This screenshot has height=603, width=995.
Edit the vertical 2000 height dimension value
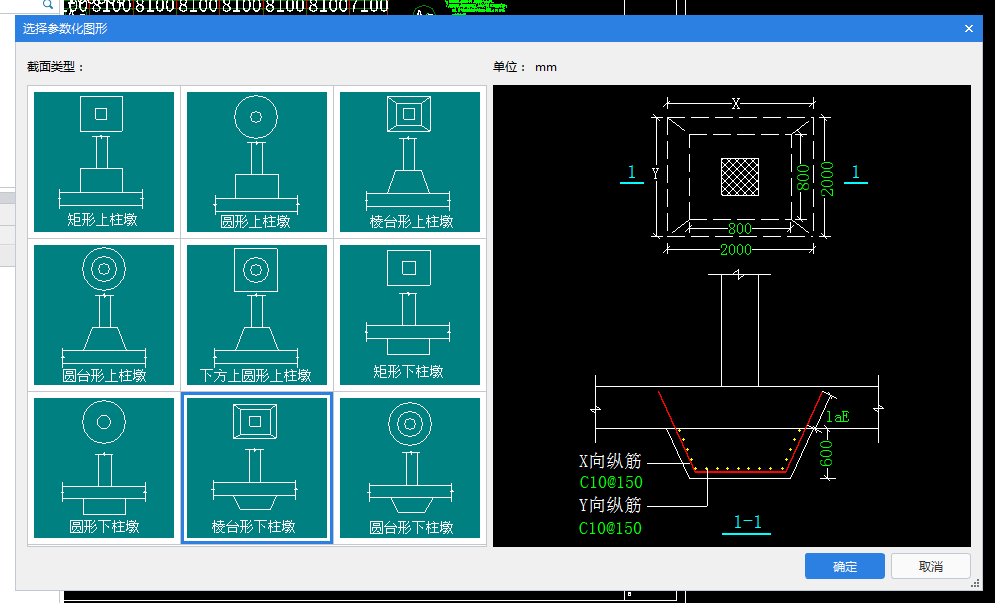827,178
